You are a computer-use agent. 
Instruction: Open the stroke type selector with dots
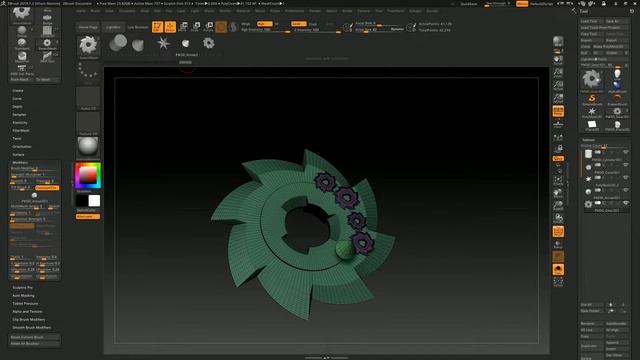pos(88,72)
